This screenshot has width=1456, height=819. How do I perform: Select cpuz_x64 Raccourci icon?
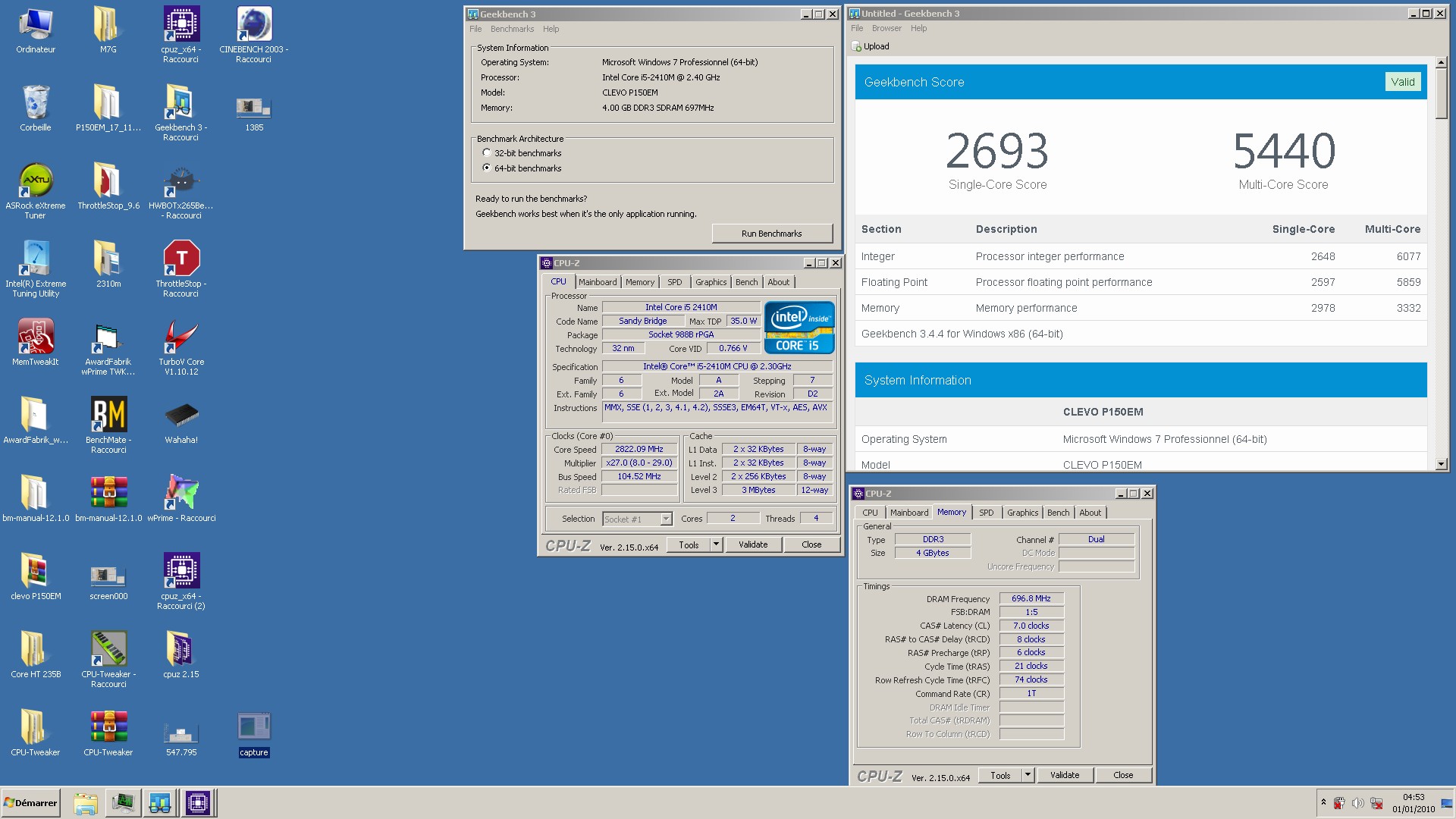pos(180,35)
